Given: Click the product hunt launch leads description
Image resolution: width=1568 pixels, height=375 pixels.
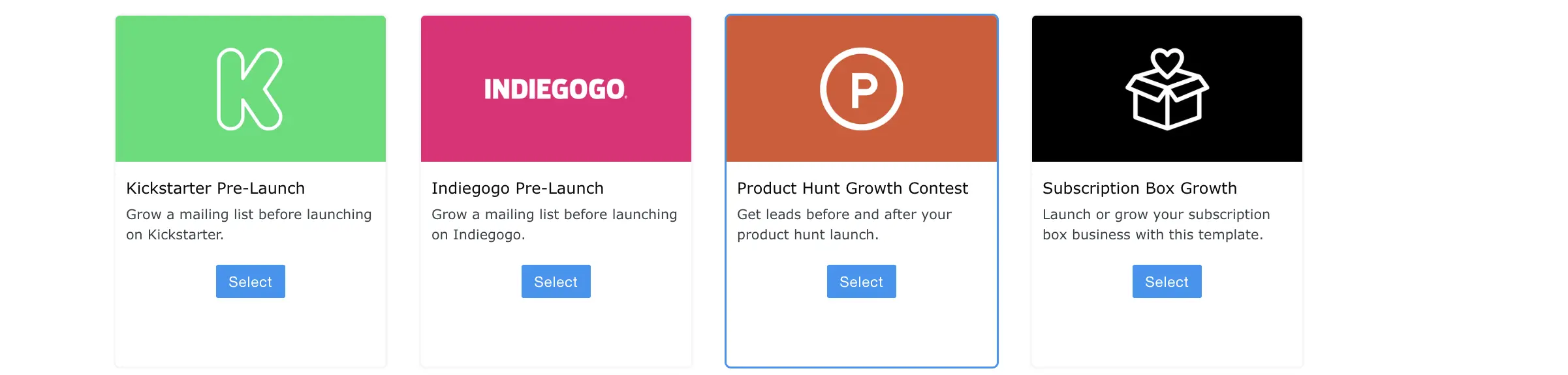Looking at the screenshot, I should click(x=844, y=224).
